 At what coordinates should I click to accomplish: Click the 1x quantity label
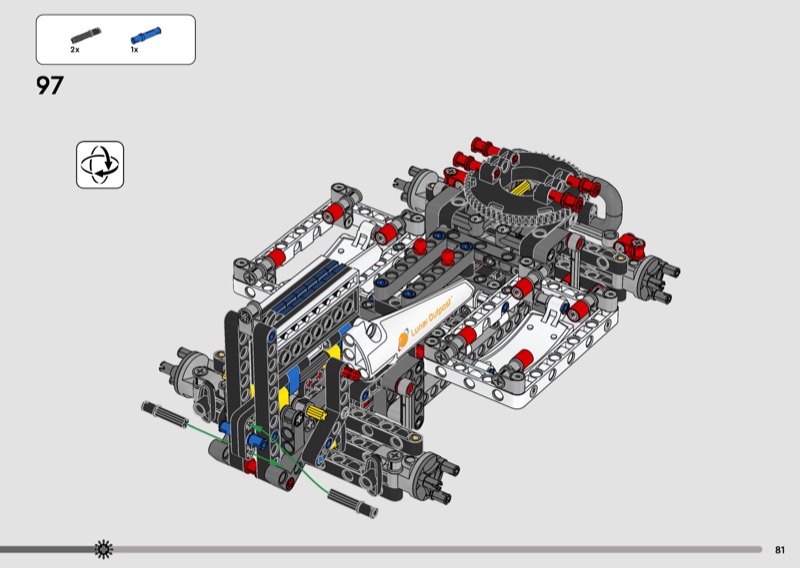point(133,49)
